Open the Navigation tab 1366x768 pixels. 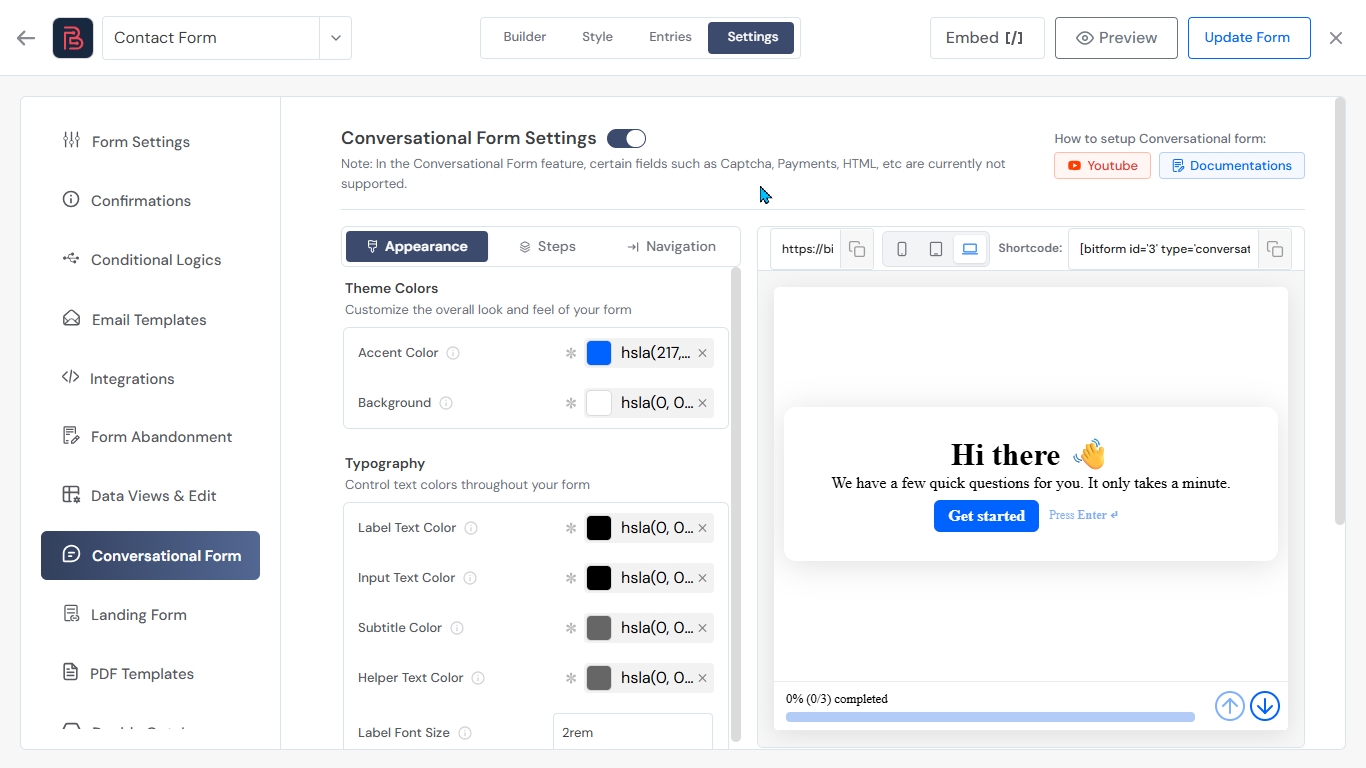click(x=671, y=247)
